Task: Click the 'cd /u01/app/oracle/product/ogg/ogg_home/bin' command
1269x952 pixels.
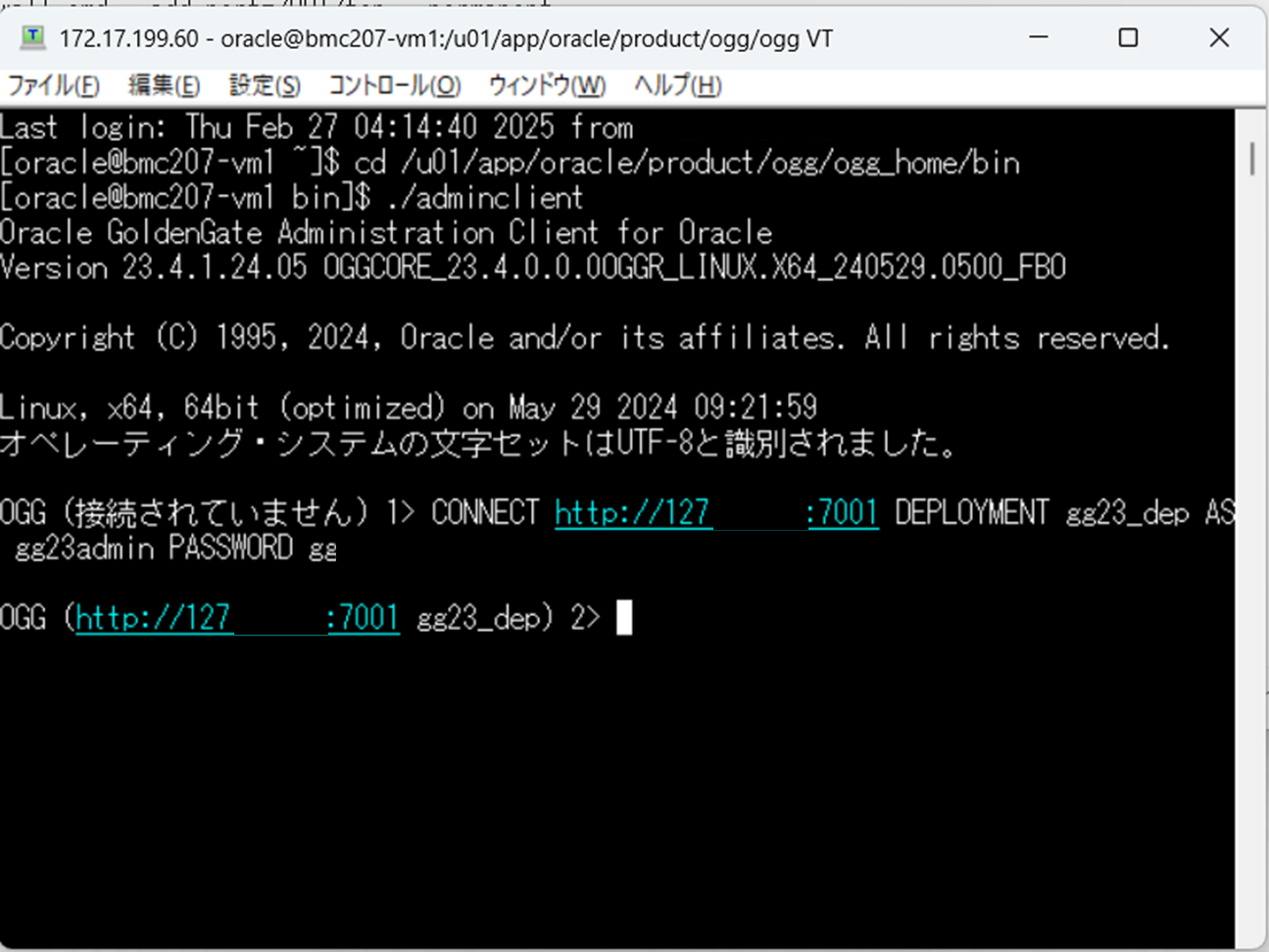Action: [687, 163]
